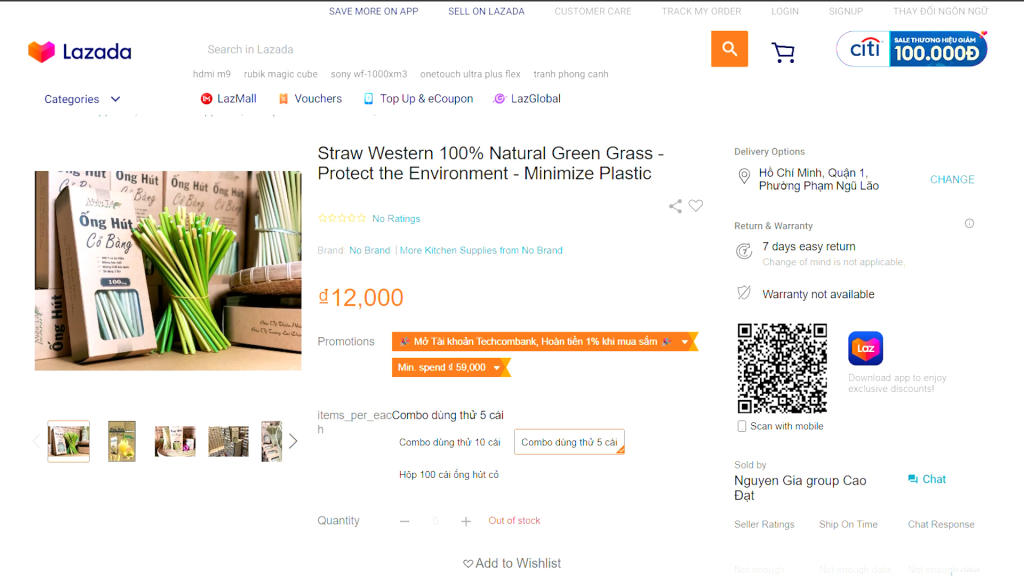Select the 'Combo dùng thử 5 cái' option
The image size is (1024, 576).
569,442
